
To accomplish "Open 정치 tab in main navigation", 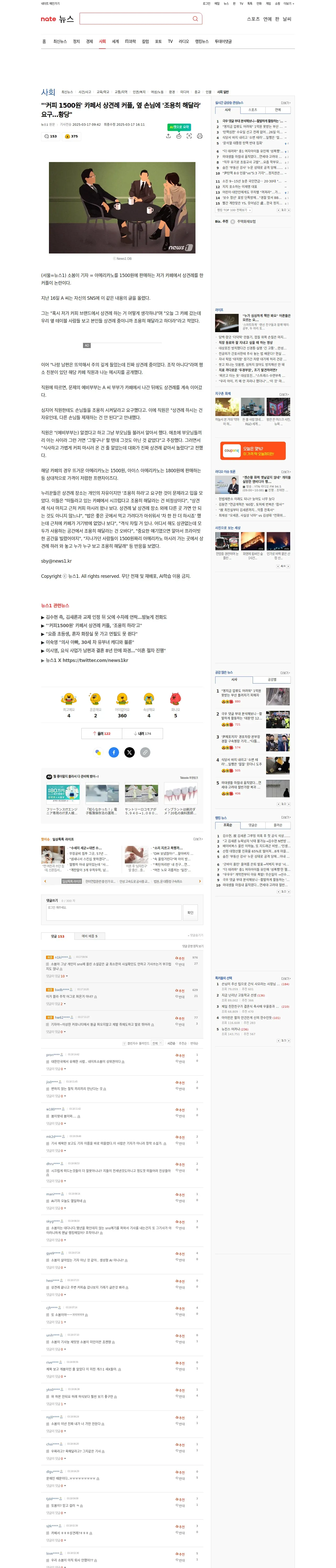I will click(76, 41).
